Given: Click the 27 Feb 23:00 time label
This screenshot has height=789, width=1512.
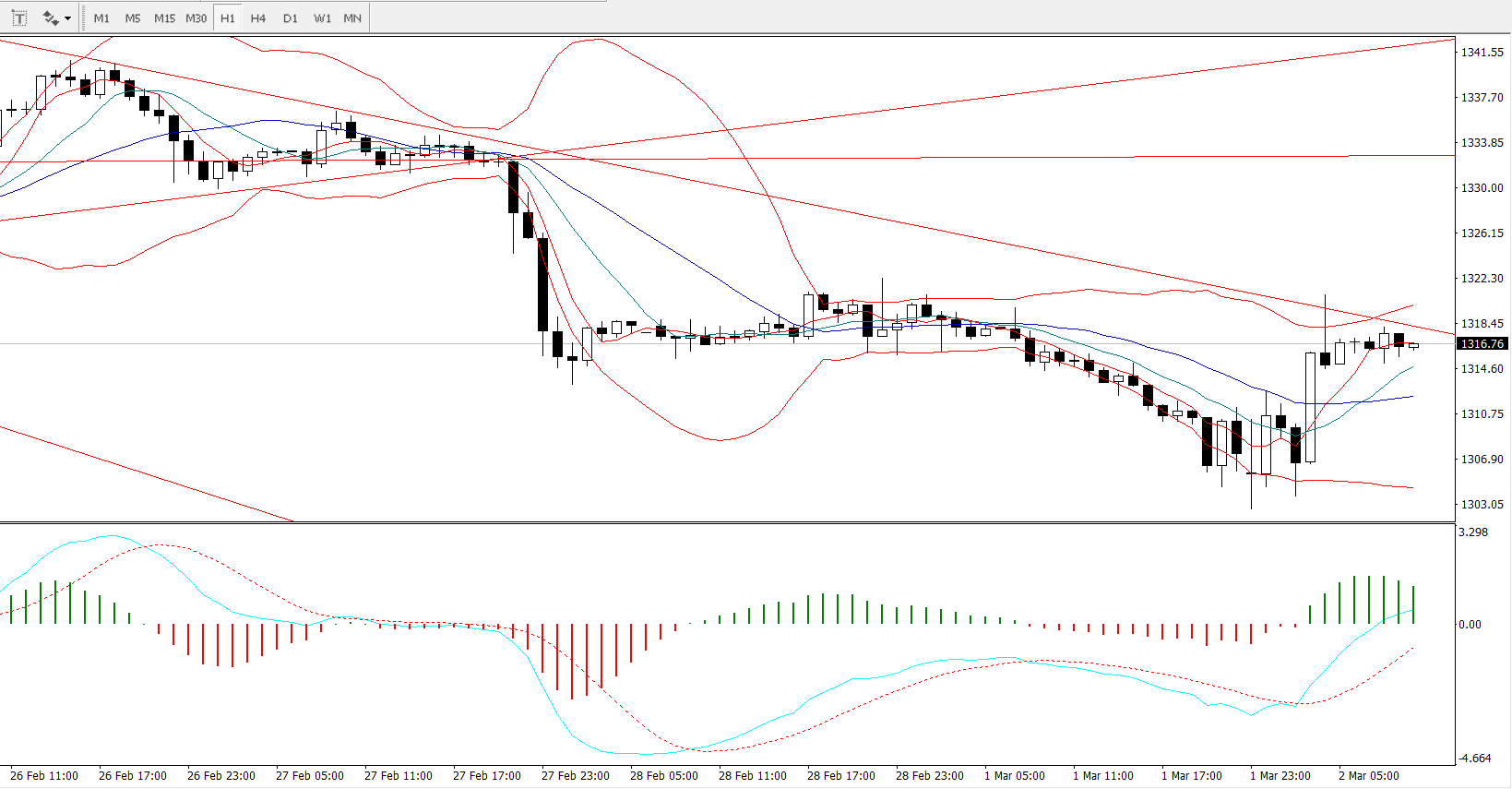Looking at the screenshot, I should click(x=576, y=775).
